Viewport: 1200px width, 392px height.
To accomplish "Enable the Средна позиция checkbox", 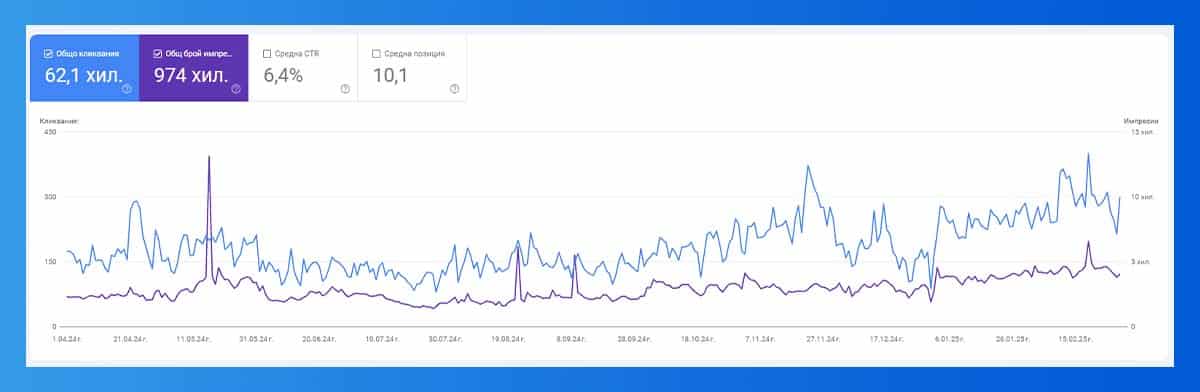I will [x=375, y=53].
